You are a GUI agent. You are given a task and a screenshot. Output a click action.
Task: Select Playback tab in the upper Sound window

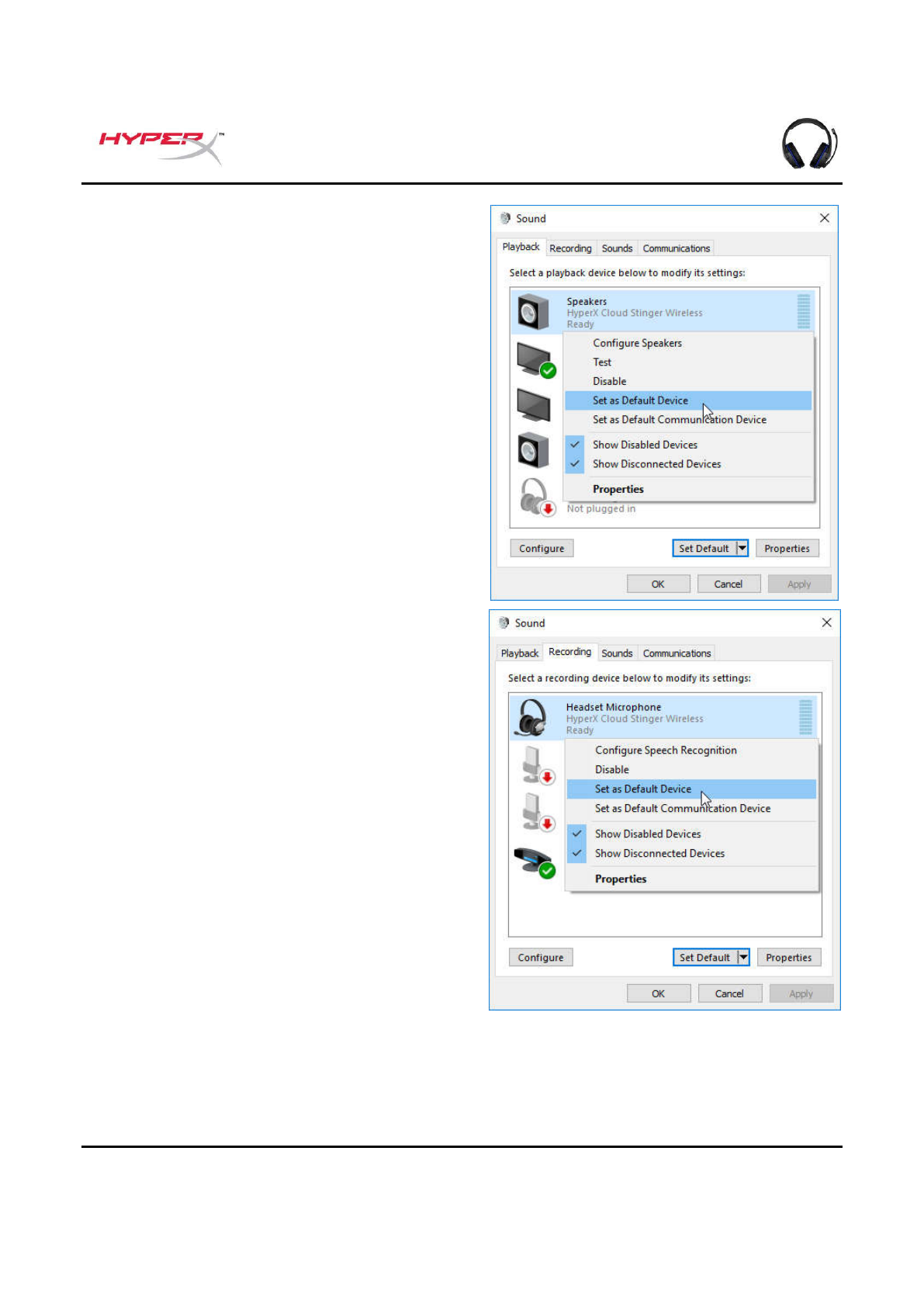(521, 247)
